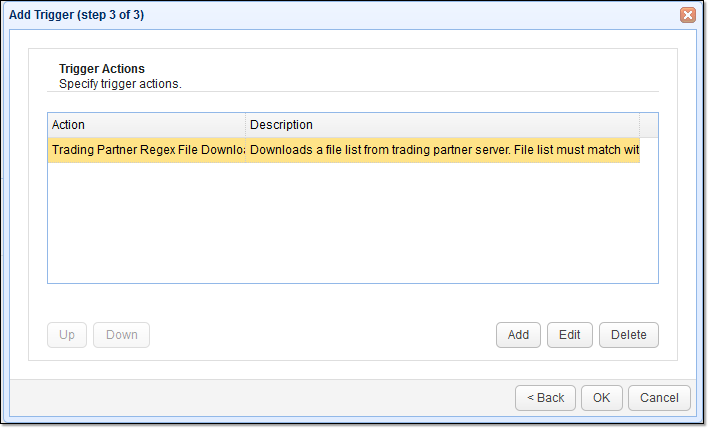Confirm the trigger with OK

601,397
